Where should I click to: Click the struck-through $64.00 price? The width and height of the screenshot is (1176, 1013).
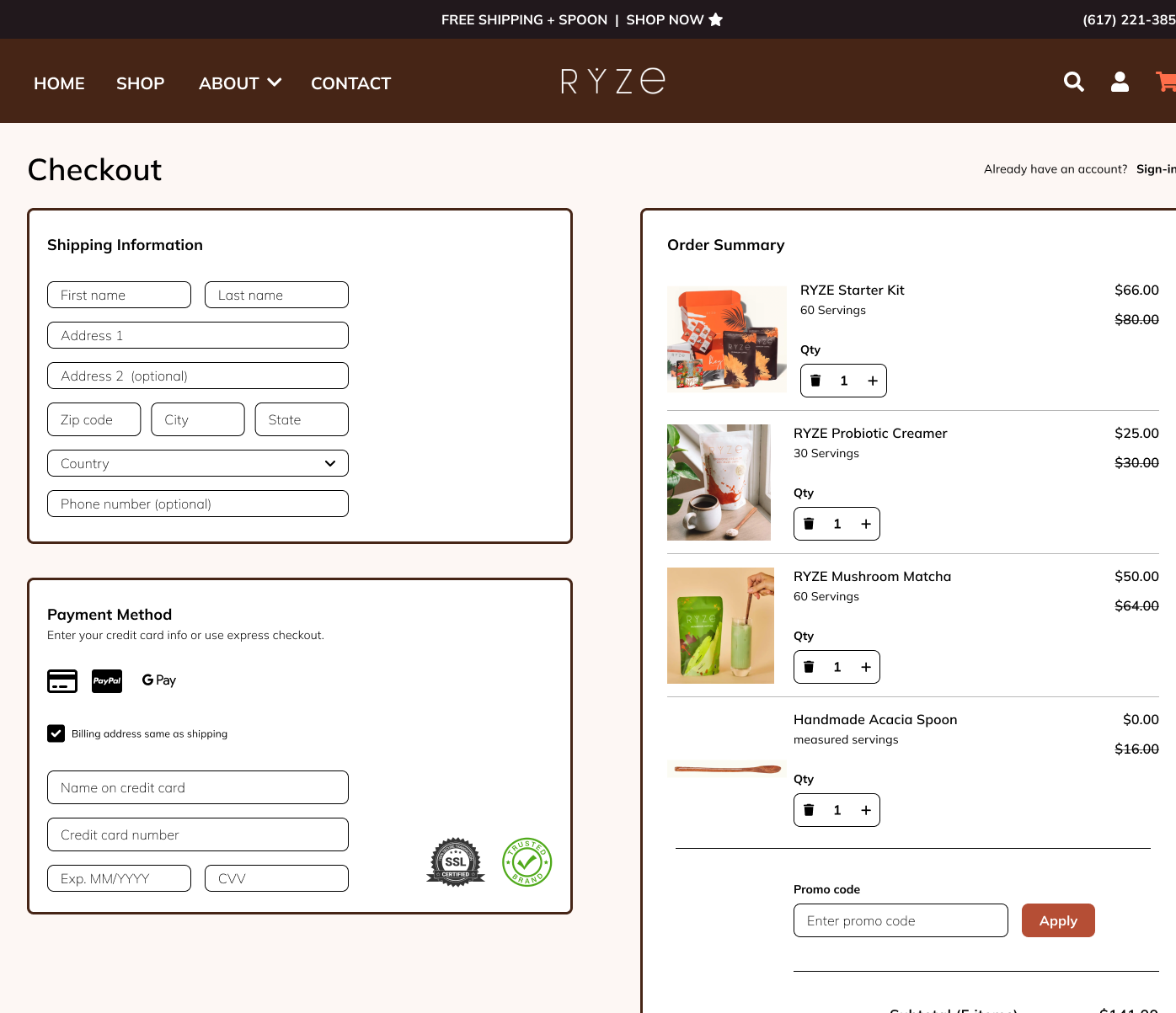click(1136, 605)
